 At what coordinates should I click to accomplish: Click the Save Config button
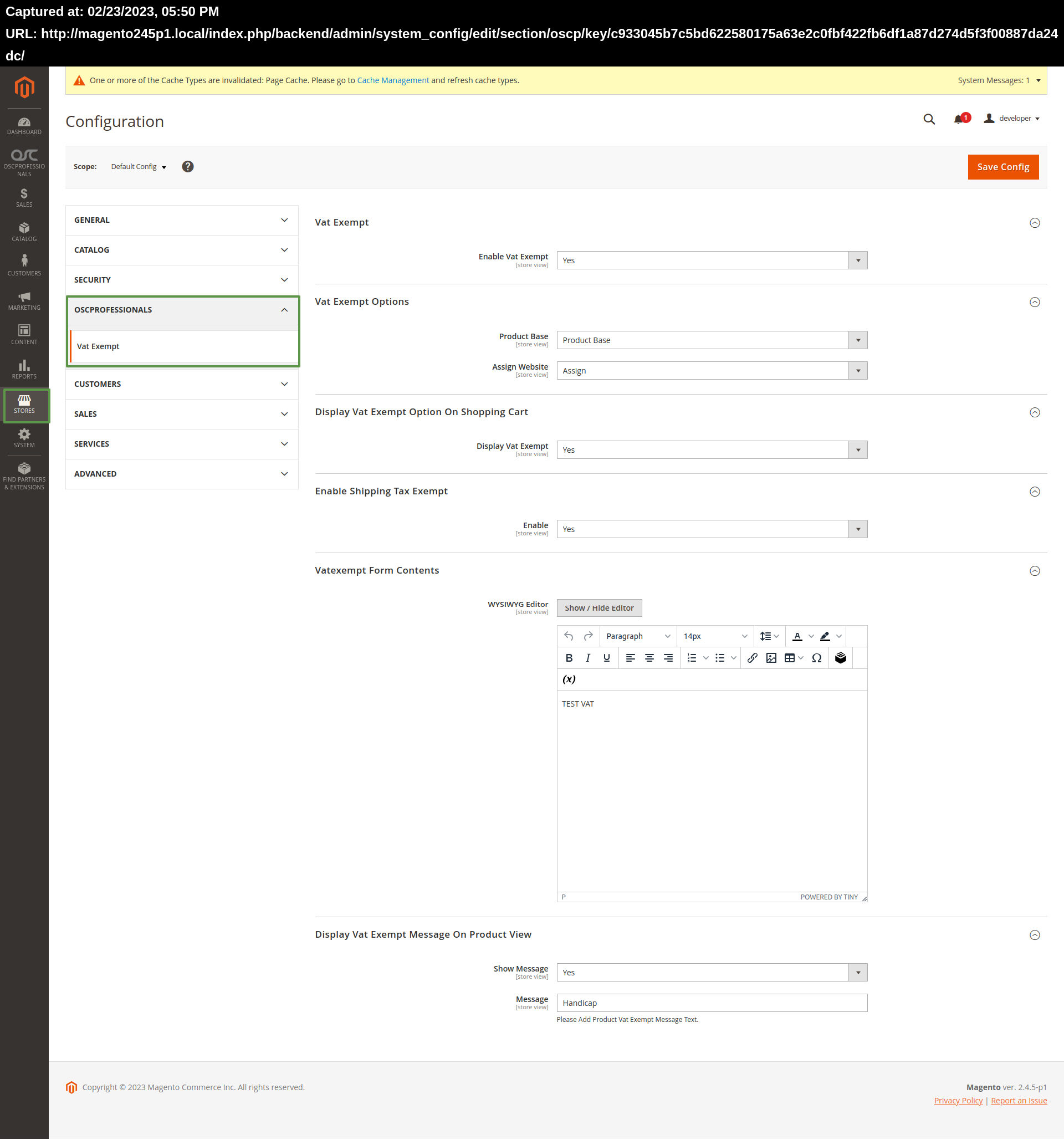coord(1002,167)
